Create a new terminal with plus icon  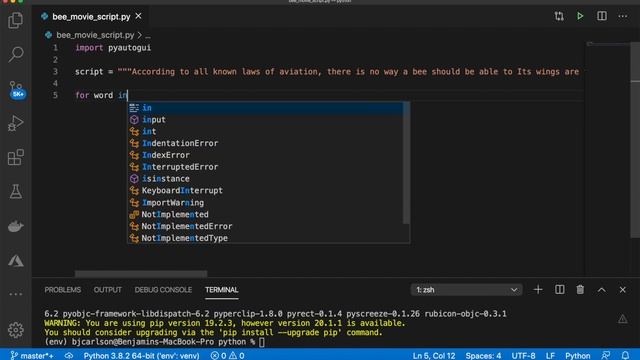tap(538, 290)
